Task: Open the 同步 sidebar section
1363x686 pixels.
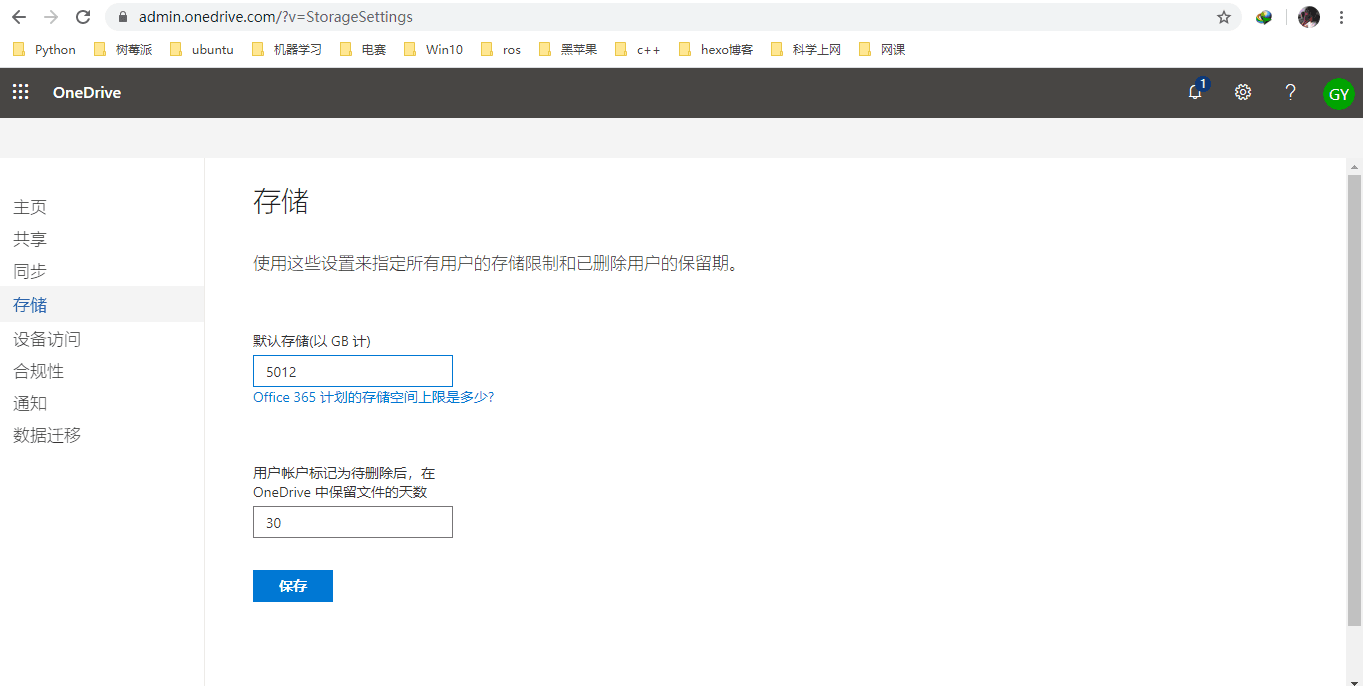Action: click(x=30, y=271)
